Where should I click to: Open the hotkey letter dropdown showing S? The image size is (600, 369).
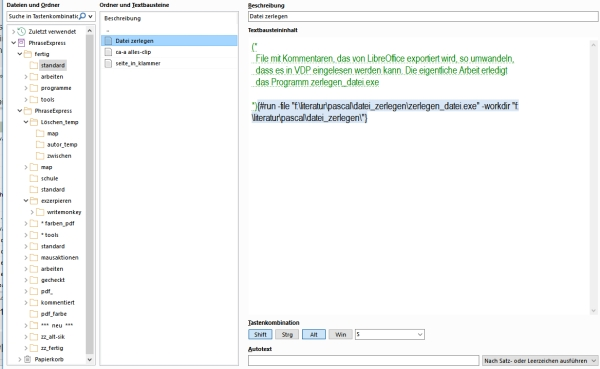[x=390, y=335]
